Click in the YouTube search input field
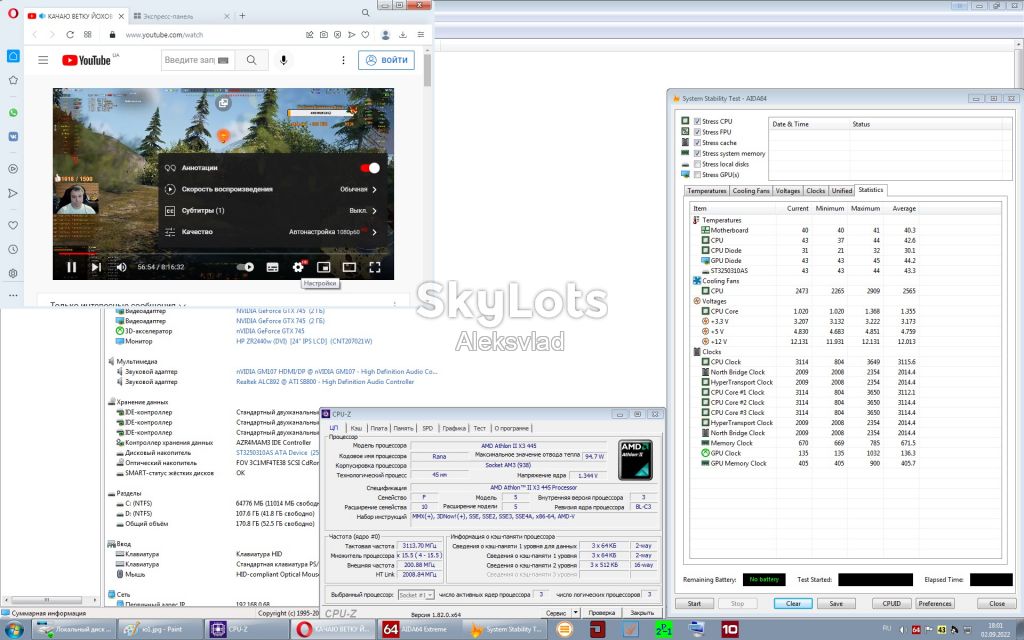The height and width of the screenshot is (640, 1024). click(198, 60)
